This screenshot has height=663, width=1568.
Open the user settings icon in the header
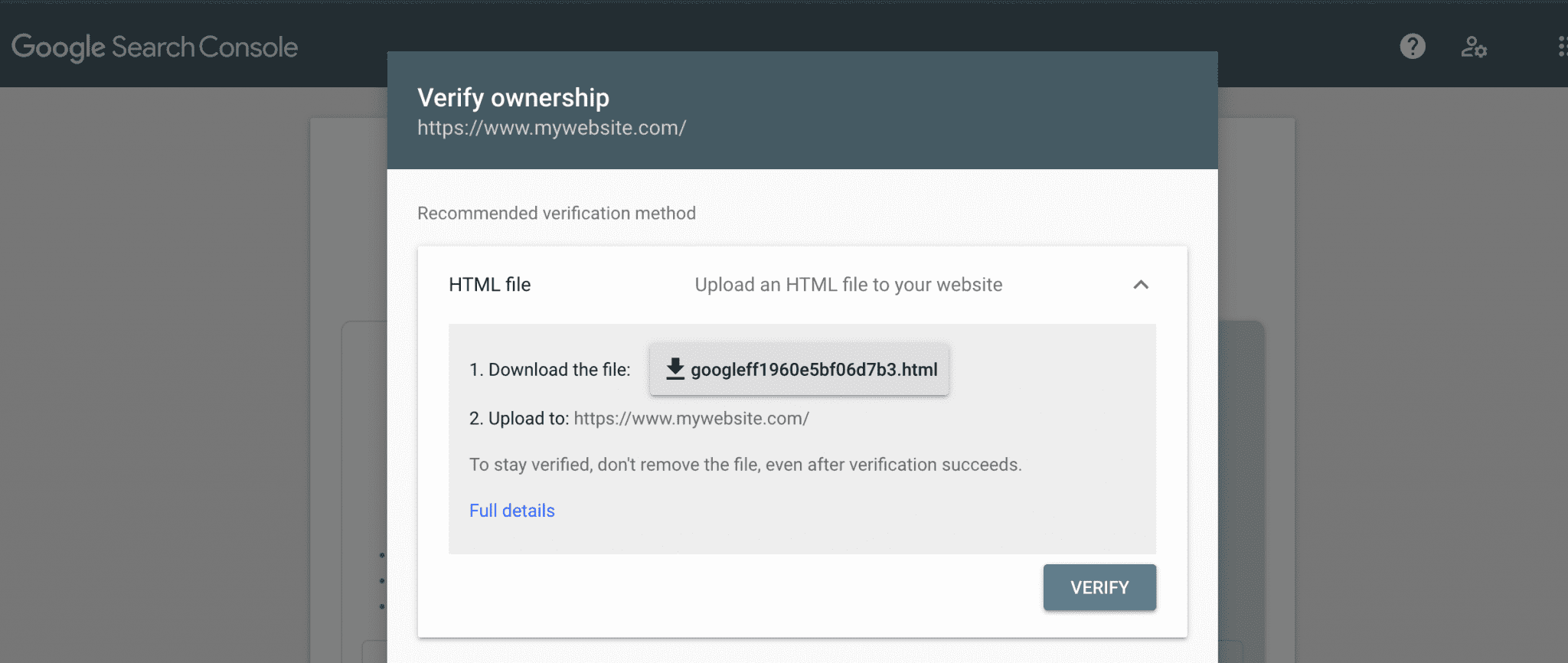click(1474, 47)
